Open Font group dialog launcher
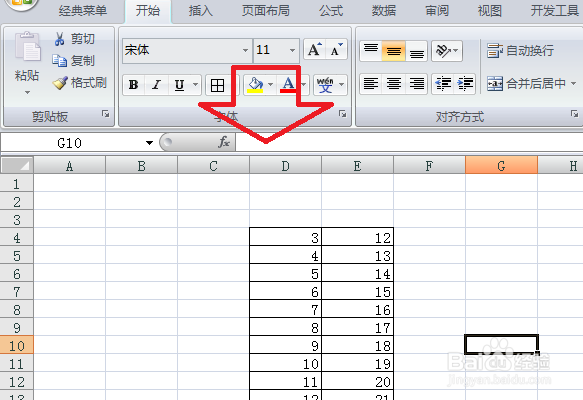 pyautogui.click(x=342, y=114)
